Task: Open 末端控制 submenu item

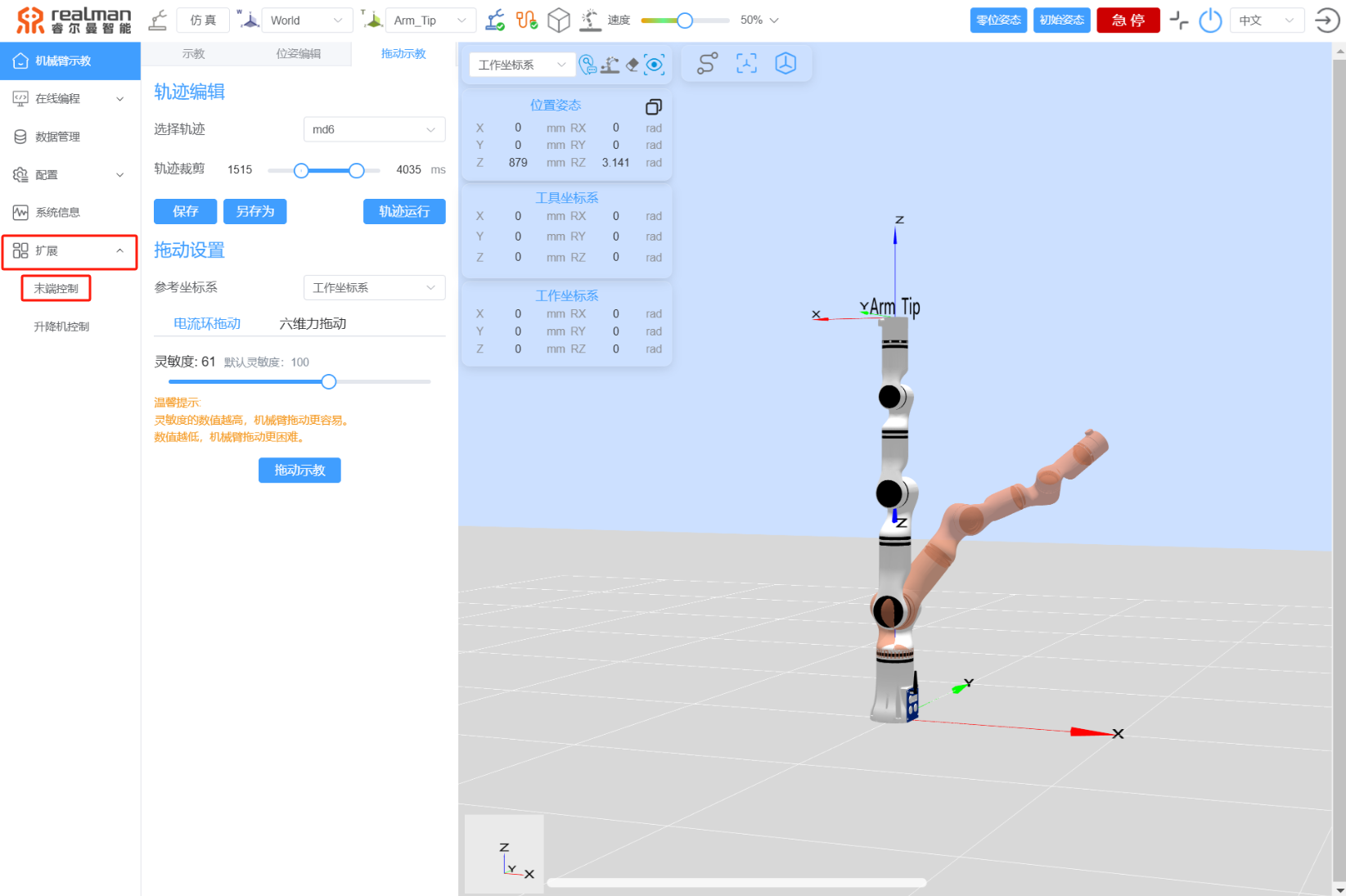Action: tap(56, 288)
